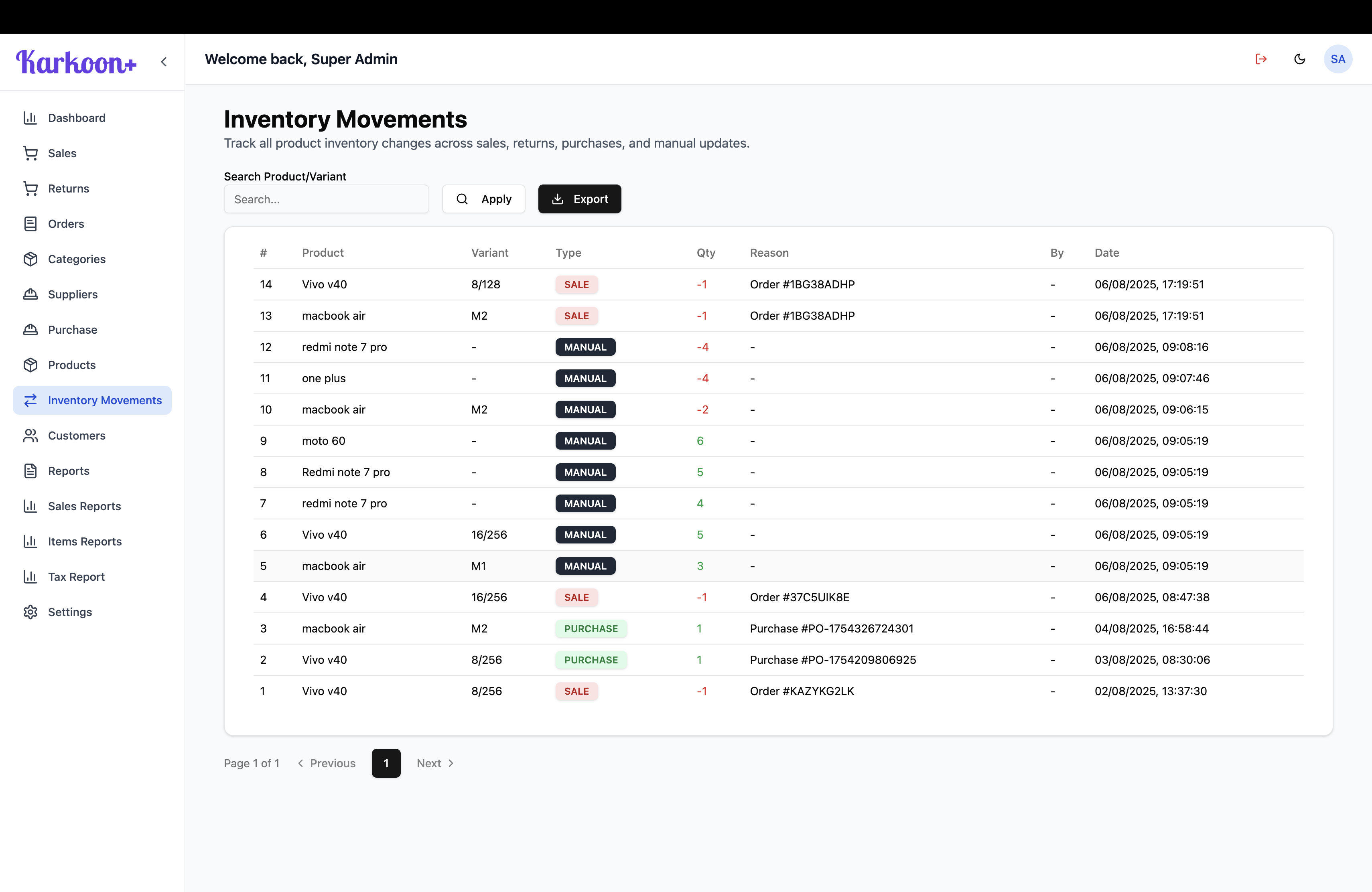Open the SA user avatar

tap(1339, 59)
